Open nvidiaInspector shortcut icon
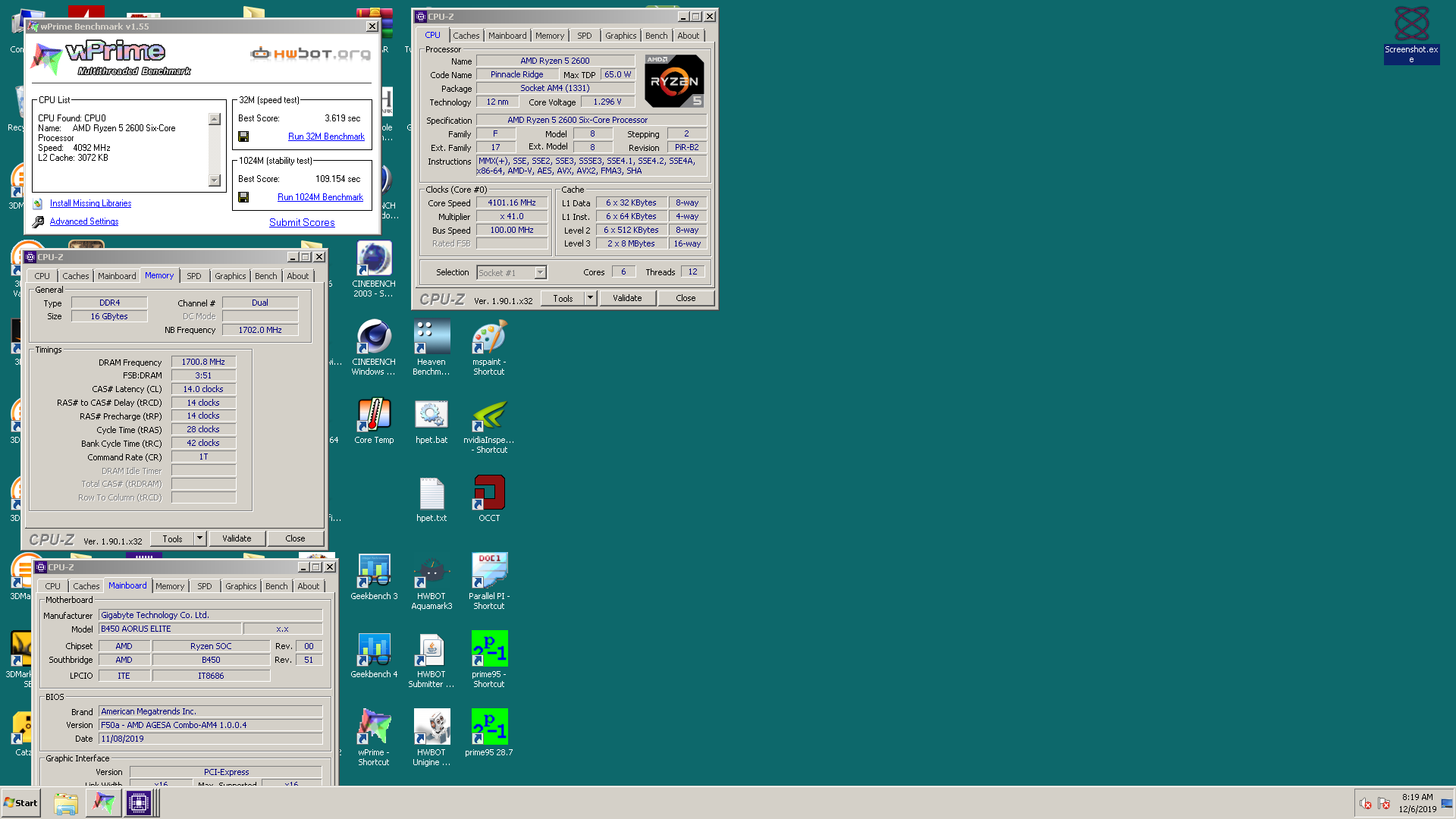Image resolution: width=1456 pixels, height=819 pixels. 489,426
